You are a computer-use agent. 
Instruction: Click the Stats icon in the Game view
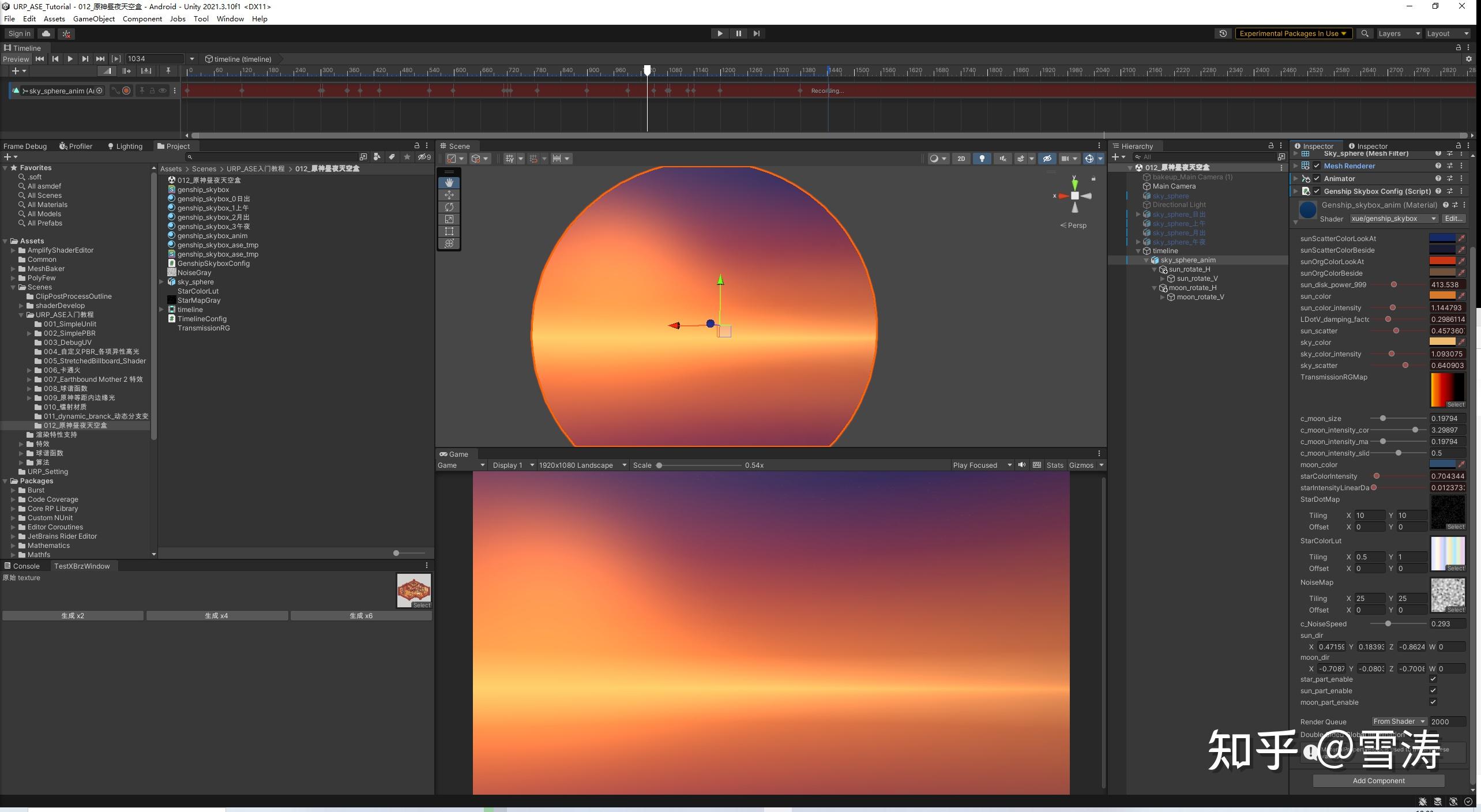point(1055,465)
